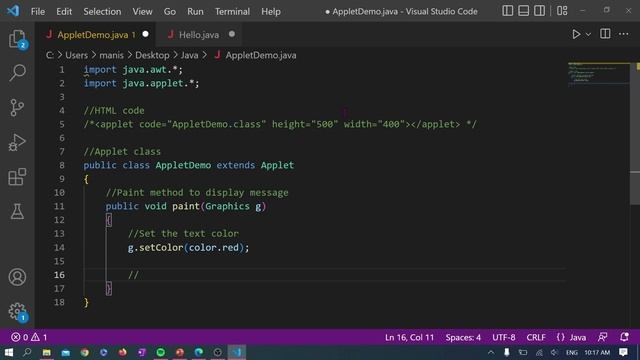Run the Java file with play button

click(x=576, y=34)
